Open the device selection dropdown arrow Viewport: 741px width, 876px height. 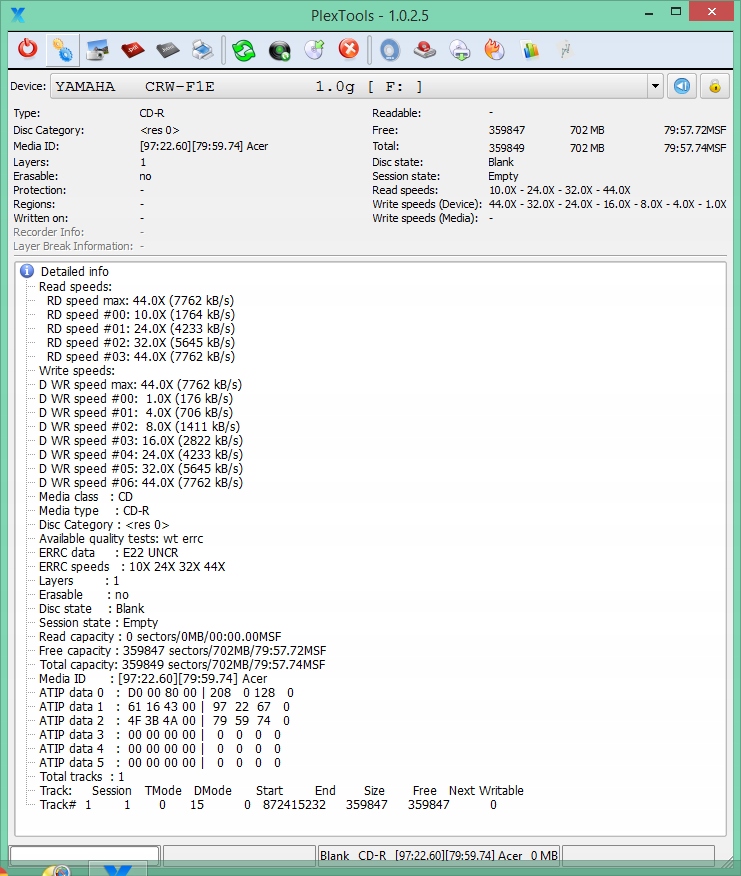(x=655, y=87)
